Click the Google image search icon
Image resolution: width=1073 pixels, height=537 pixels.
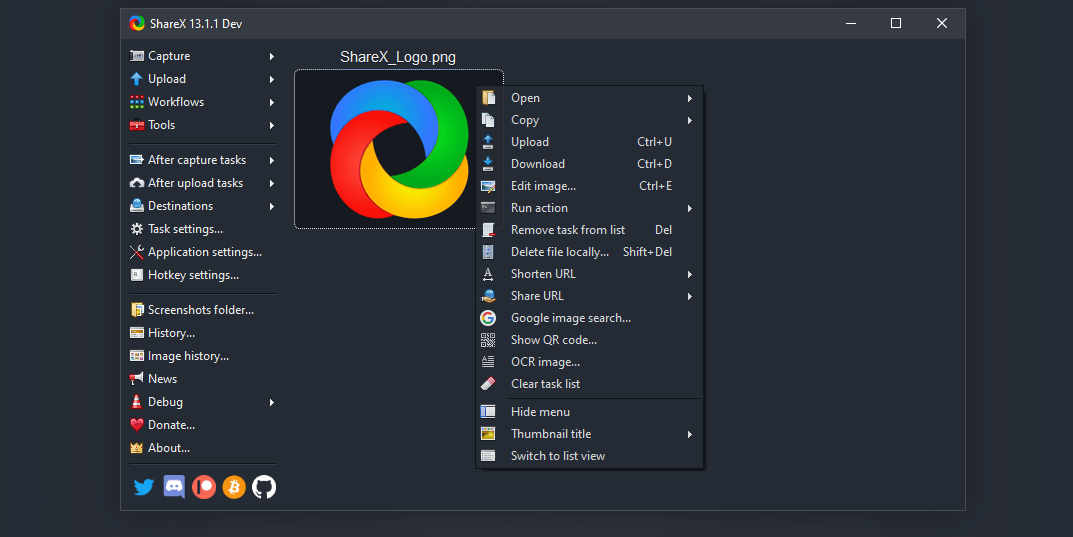pos(488,318)
